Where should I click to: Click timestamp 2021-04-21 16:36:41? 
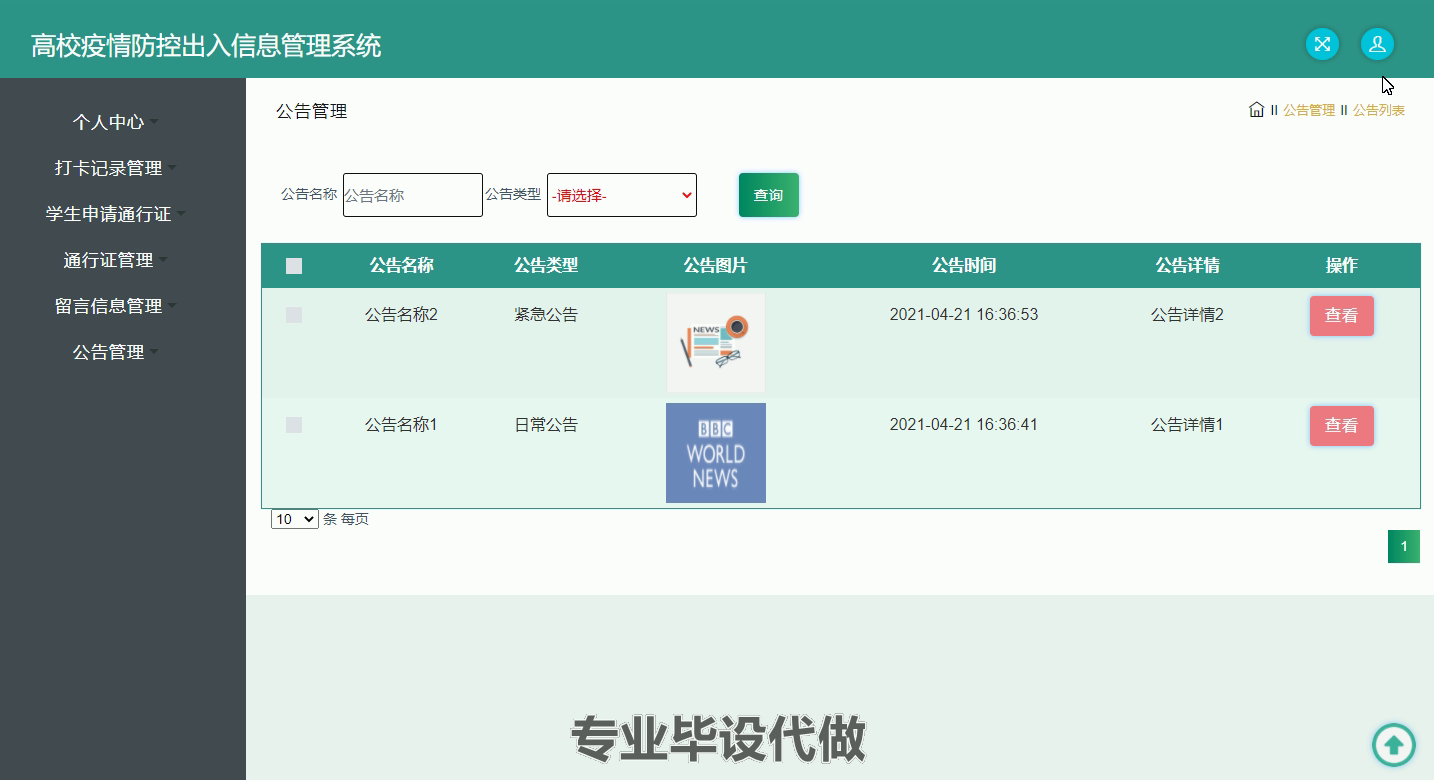(x=964, y=425)
